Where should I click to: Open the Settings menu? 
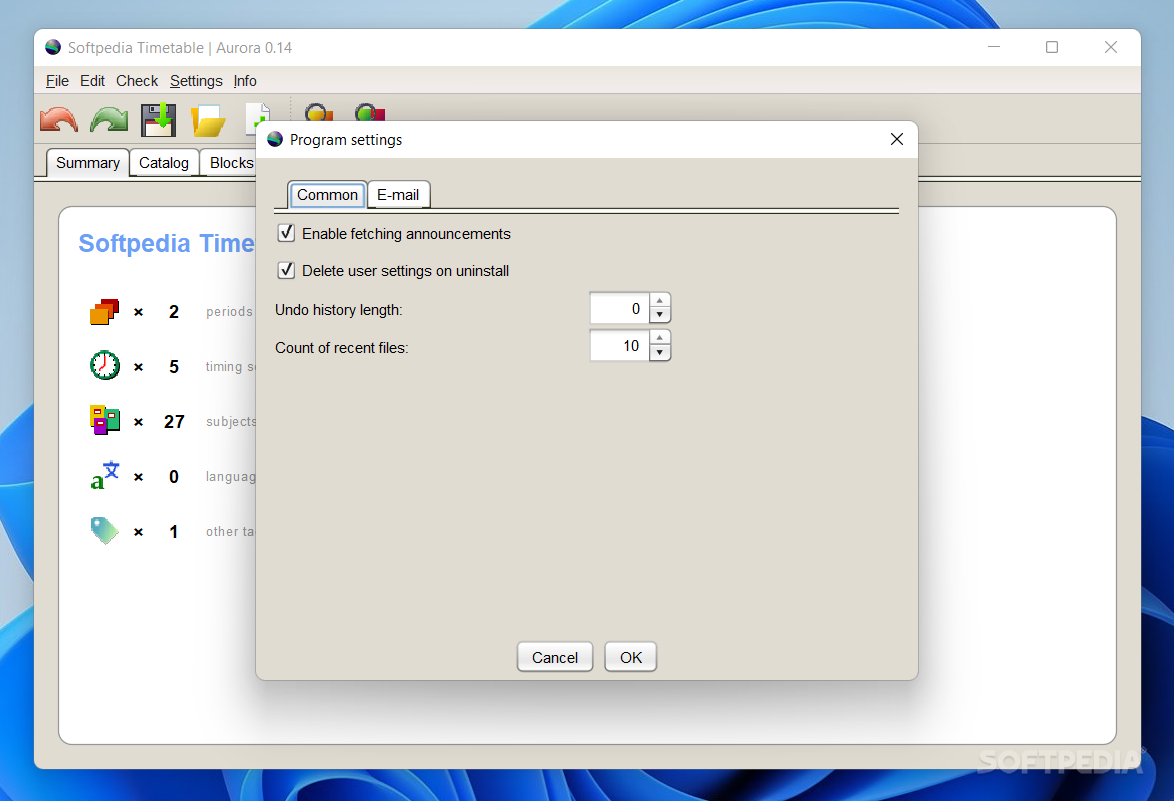coord(196,81)
